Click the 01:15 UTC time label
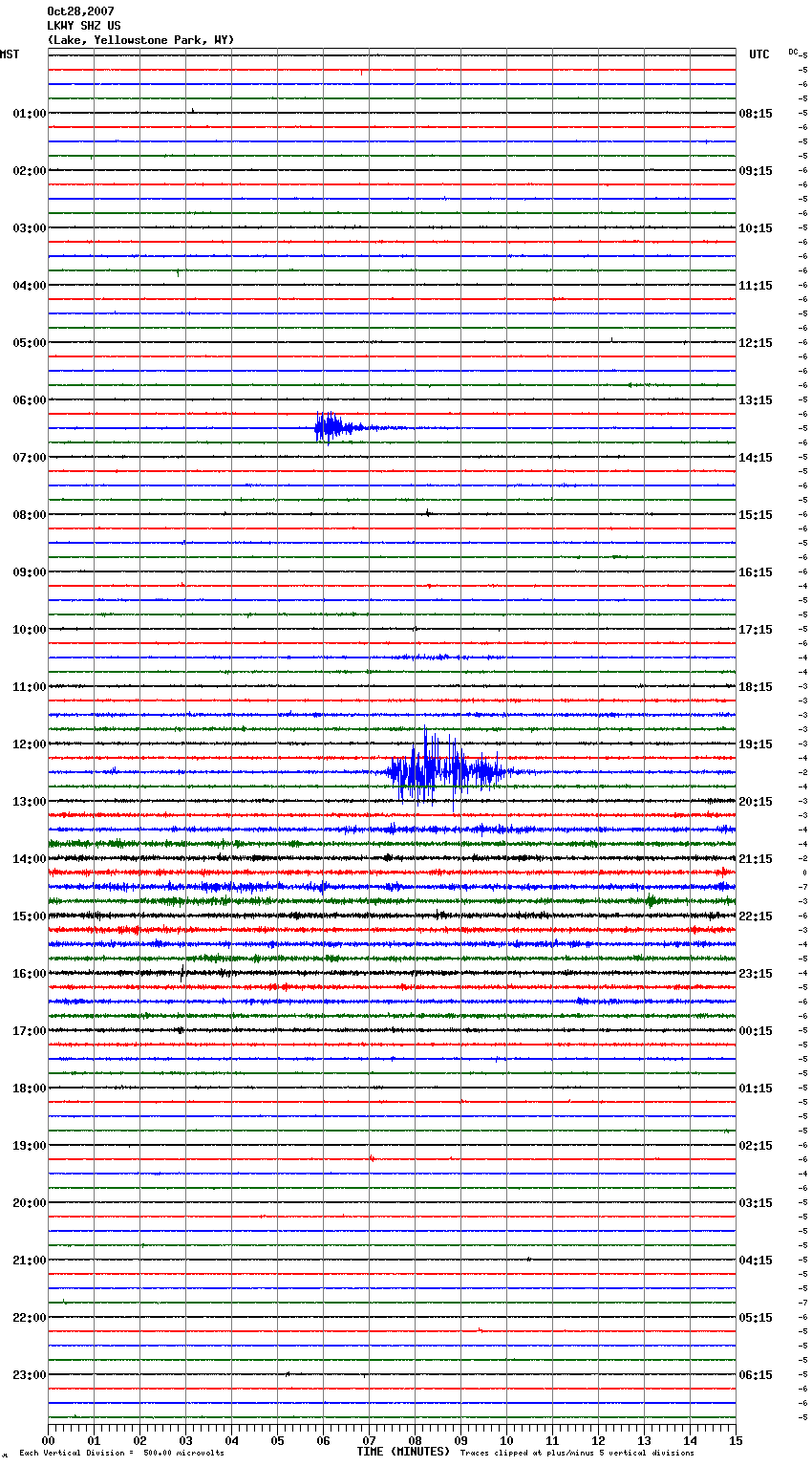The width and height of the screenshot is (812, 1466). [756, 1089]
